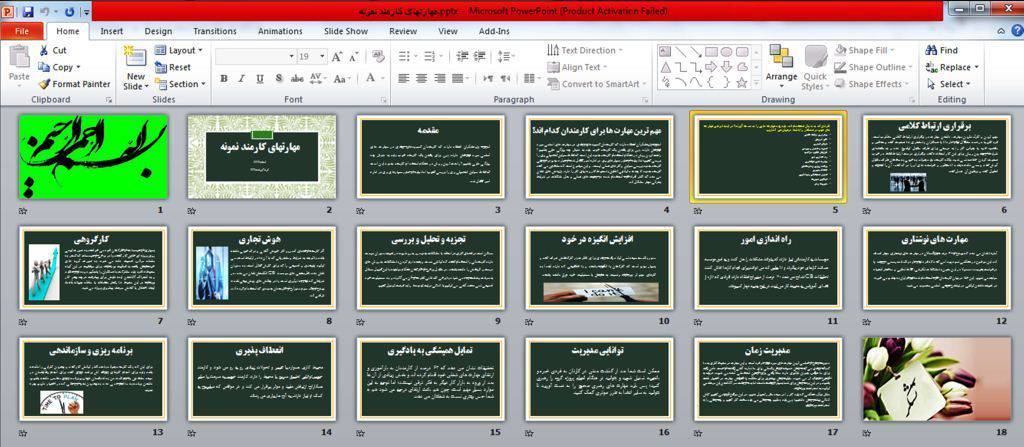The width and height of the screenshot is (1024, 447).
Task: Toggle Align Text Left
Action: click(404, 78)
